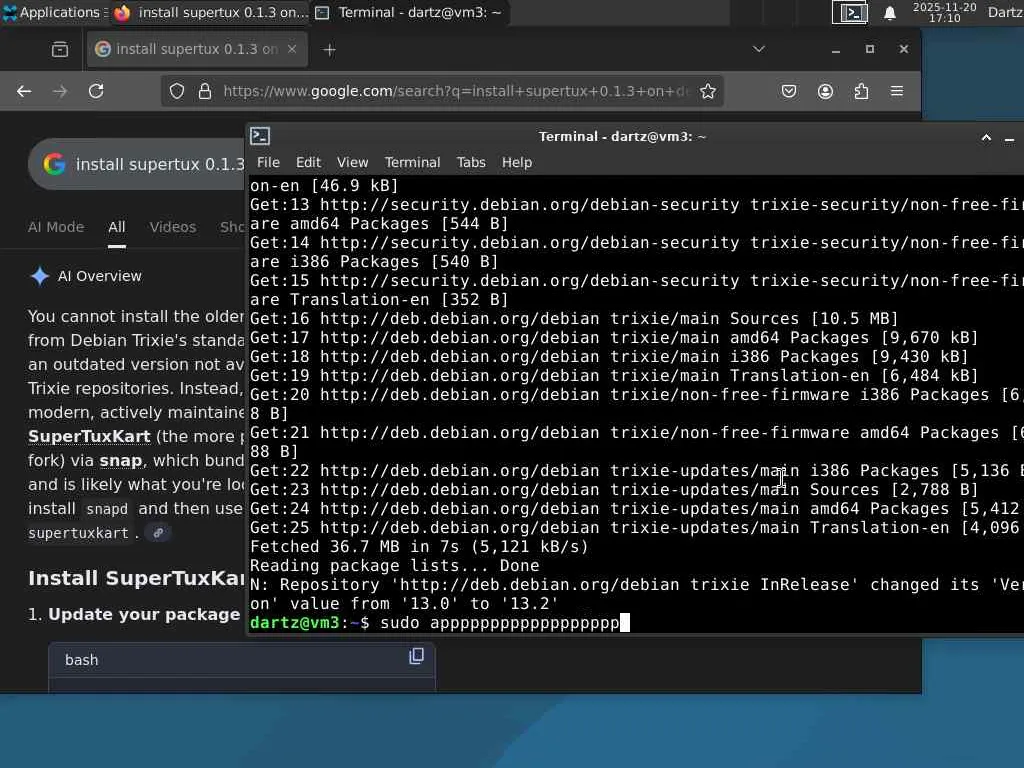The width and height of the screenshot is (1024, 768).
Task: Click the Google search field text
Action: click(160, 164)
